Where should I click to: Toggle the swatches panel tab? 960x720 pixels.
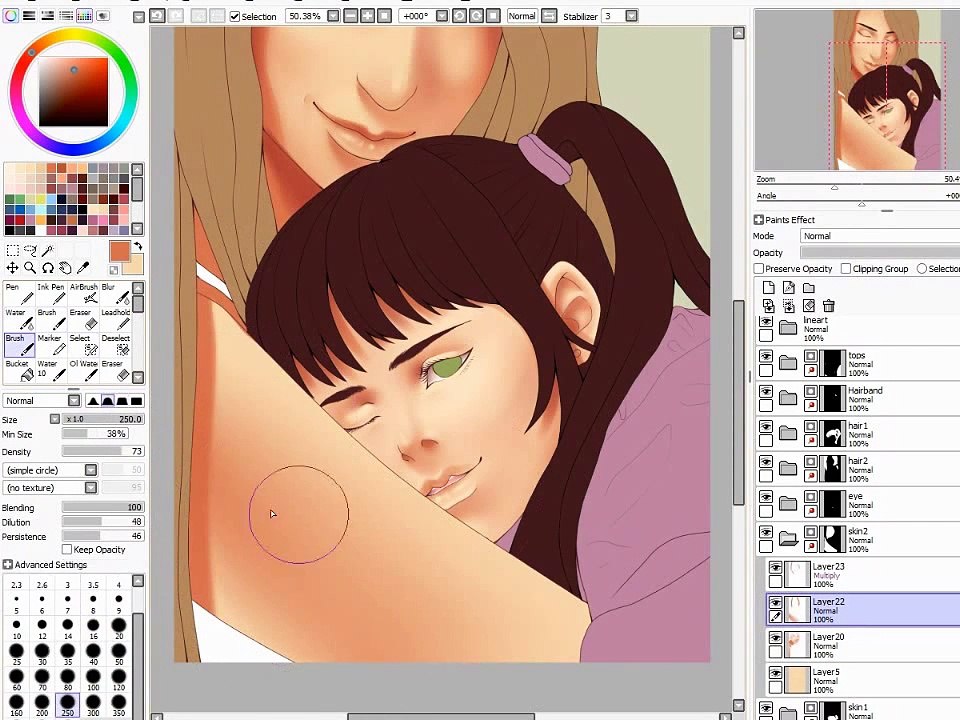click(x=84, y=16)
